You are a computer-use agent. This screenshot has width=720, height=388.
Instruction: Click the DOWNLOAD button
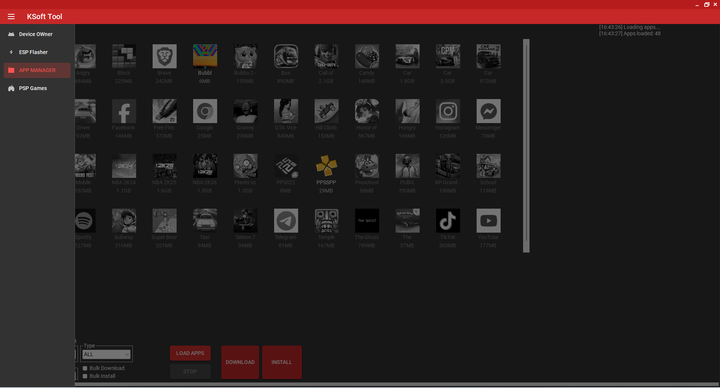(x=240, y=362)
